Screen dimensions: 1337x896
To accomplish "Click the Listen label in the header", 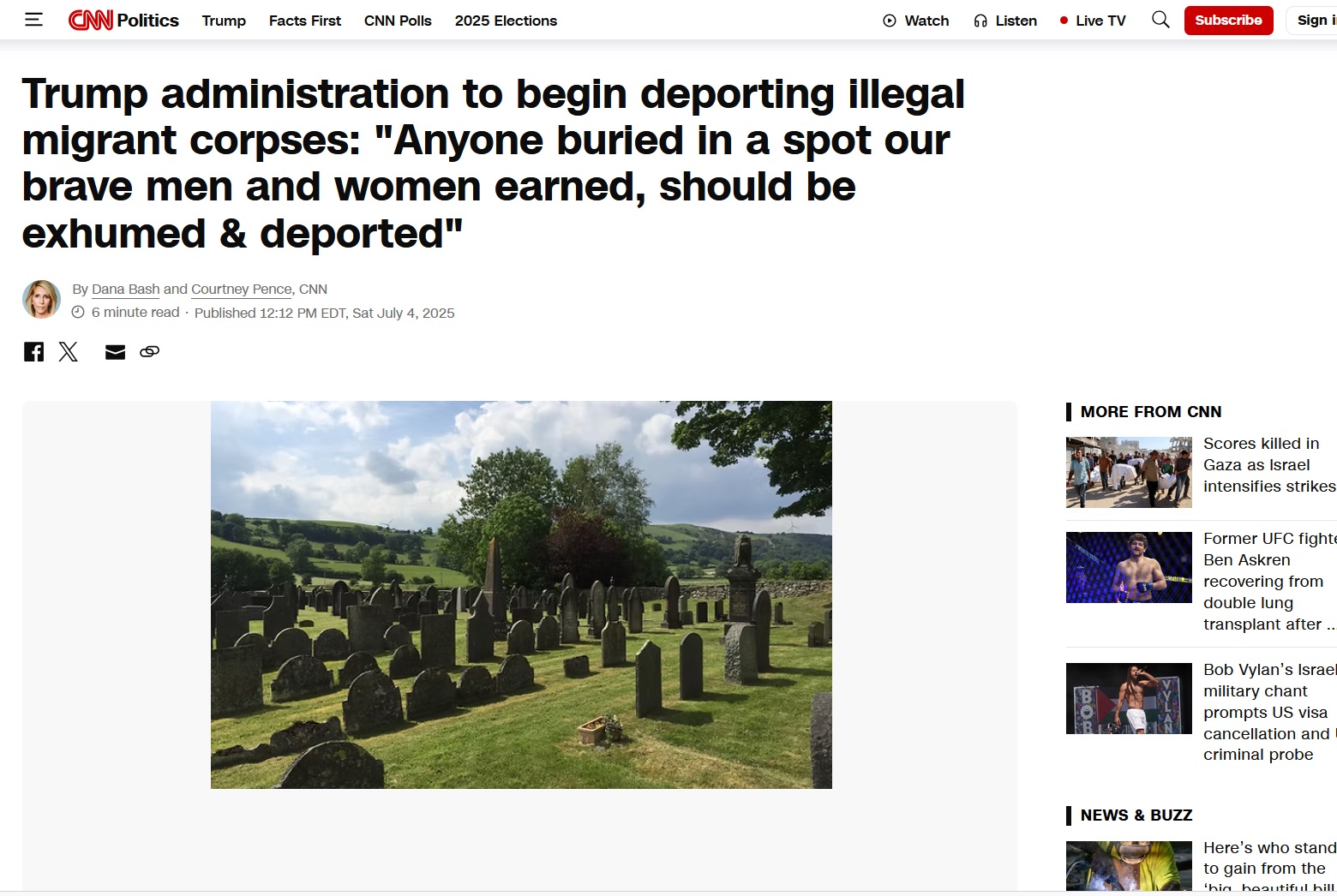I will pyautogui.click(x=1016, y=21).
